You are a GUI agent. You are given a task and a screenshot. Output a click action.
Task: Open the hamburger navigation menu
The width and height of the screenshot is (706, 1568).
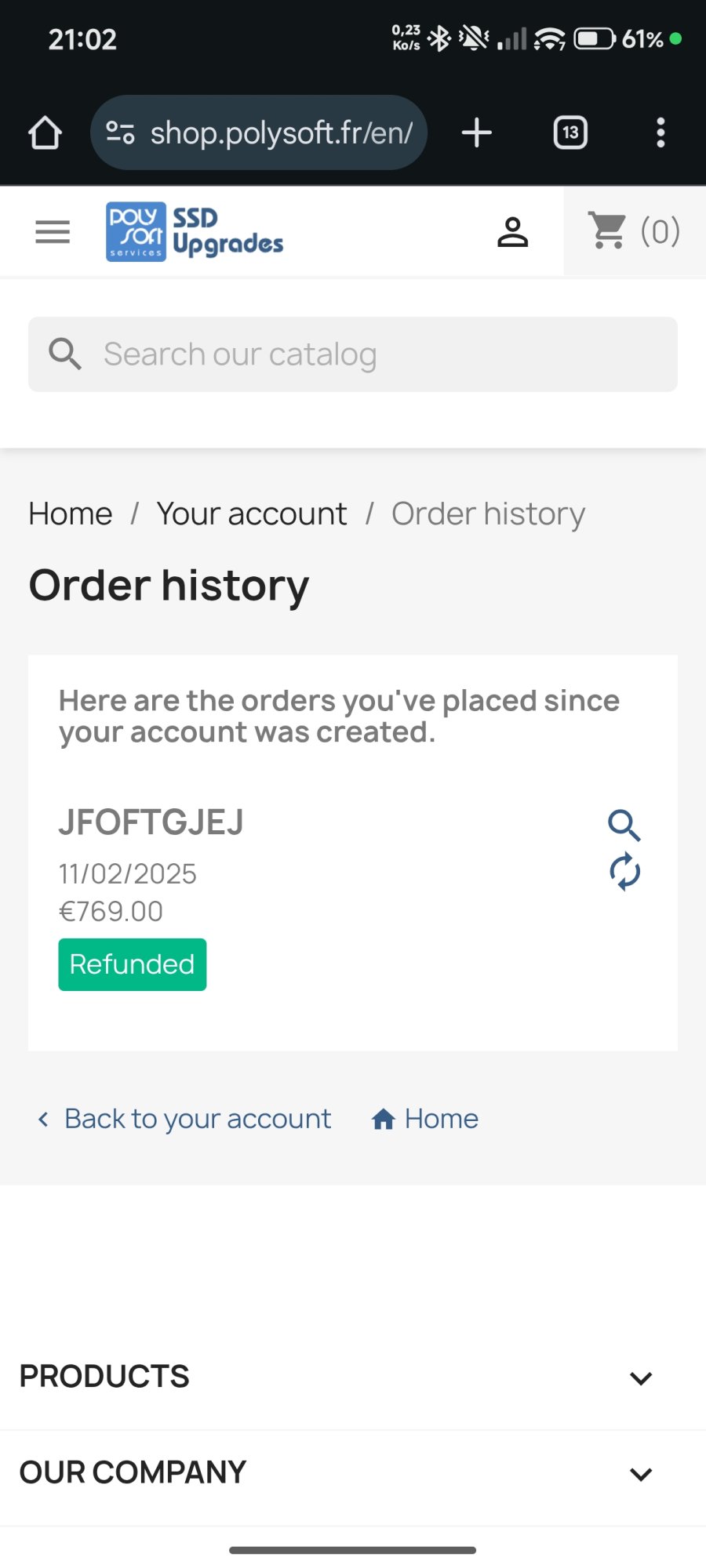[x=52, y=231]
